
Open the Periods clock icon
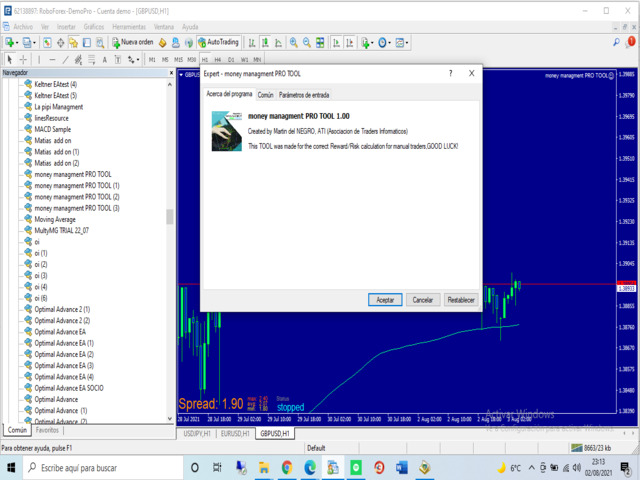(382, 42)
